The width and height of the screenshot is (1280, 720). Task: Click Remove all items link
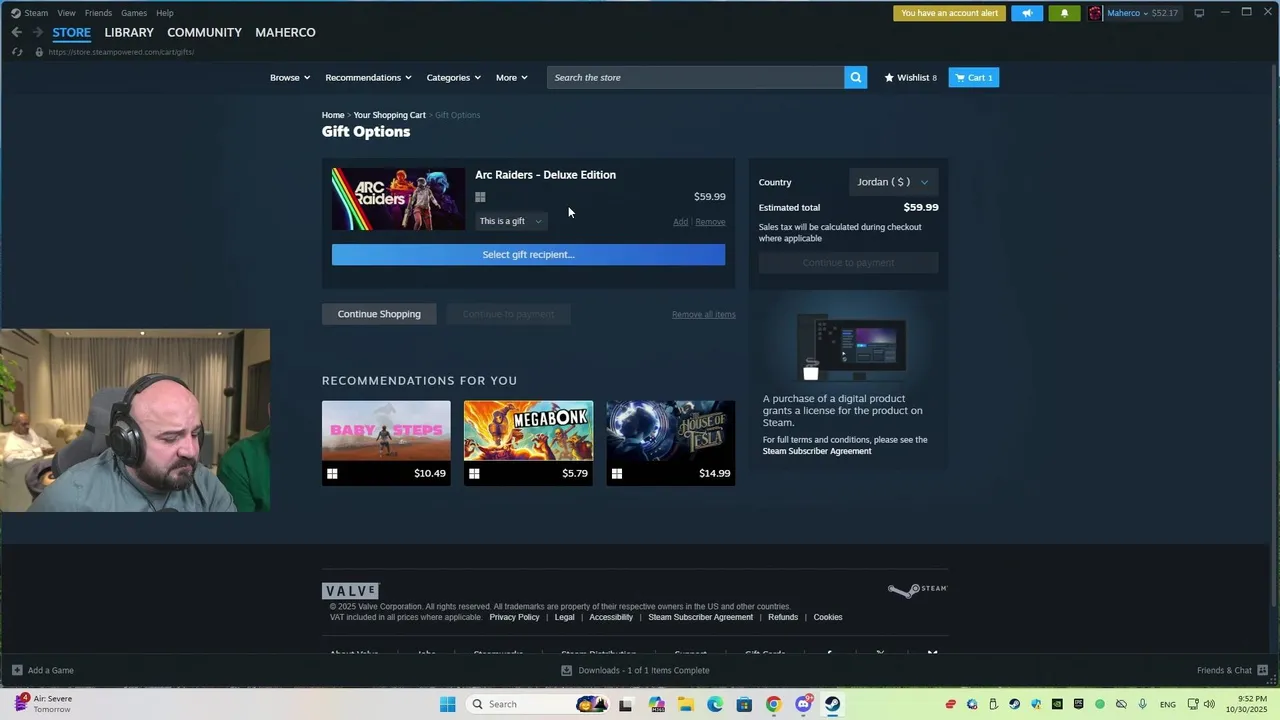click(x=703, y=314)
